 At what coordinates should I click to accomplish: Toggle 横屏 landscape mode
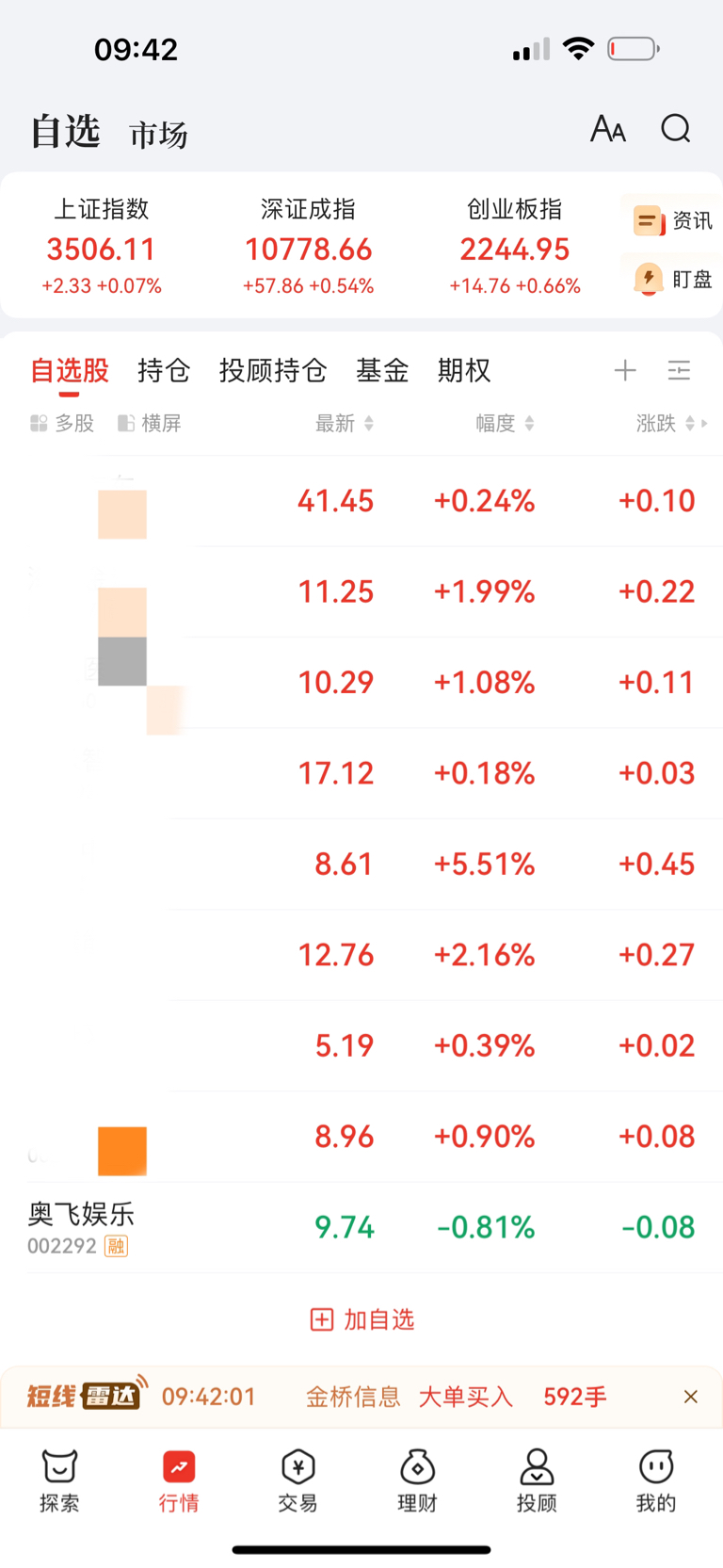click(x=149, y=424)
